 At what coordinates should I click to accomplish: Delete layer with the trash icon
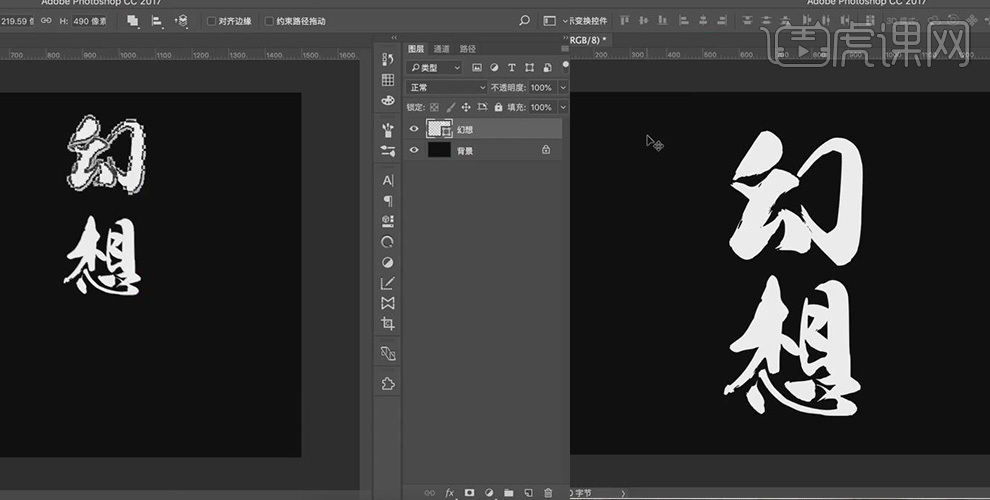(548, 492)
